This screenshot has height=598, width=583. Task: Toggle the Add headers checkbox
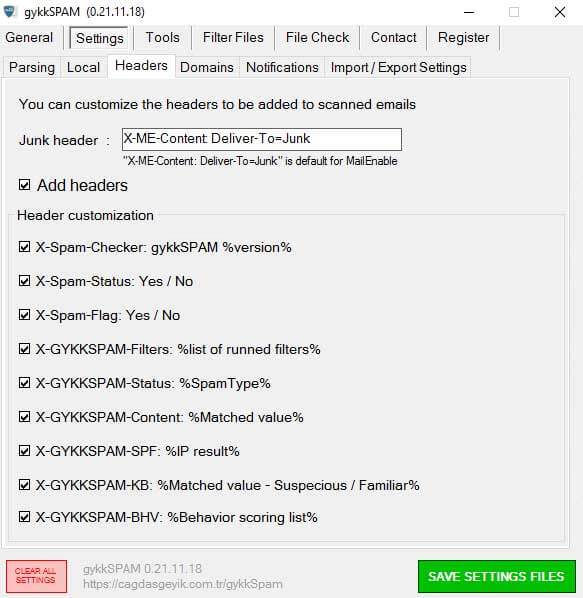[24, 185]
